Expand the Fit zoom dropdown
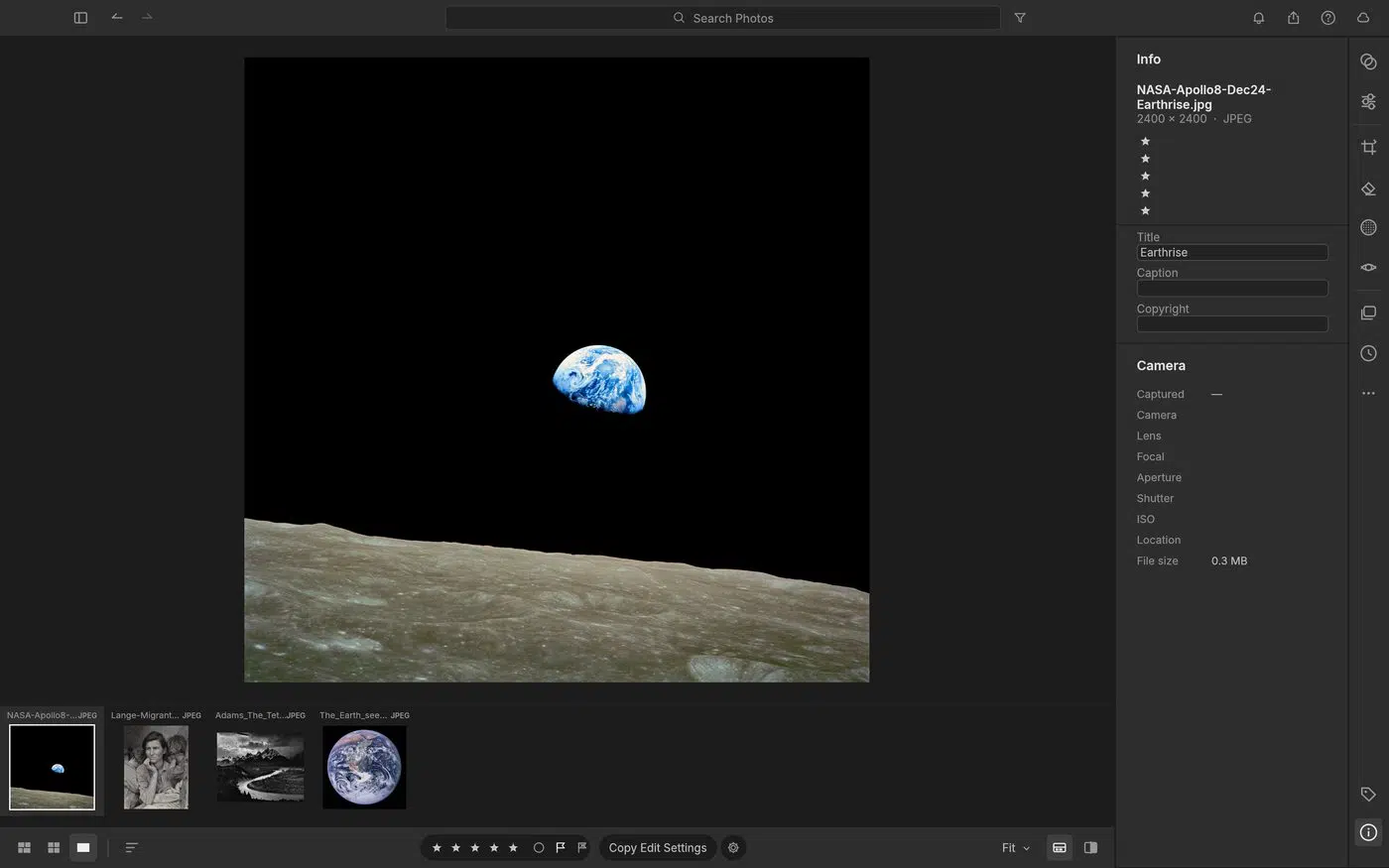1389x868 pixels. 1016,847
